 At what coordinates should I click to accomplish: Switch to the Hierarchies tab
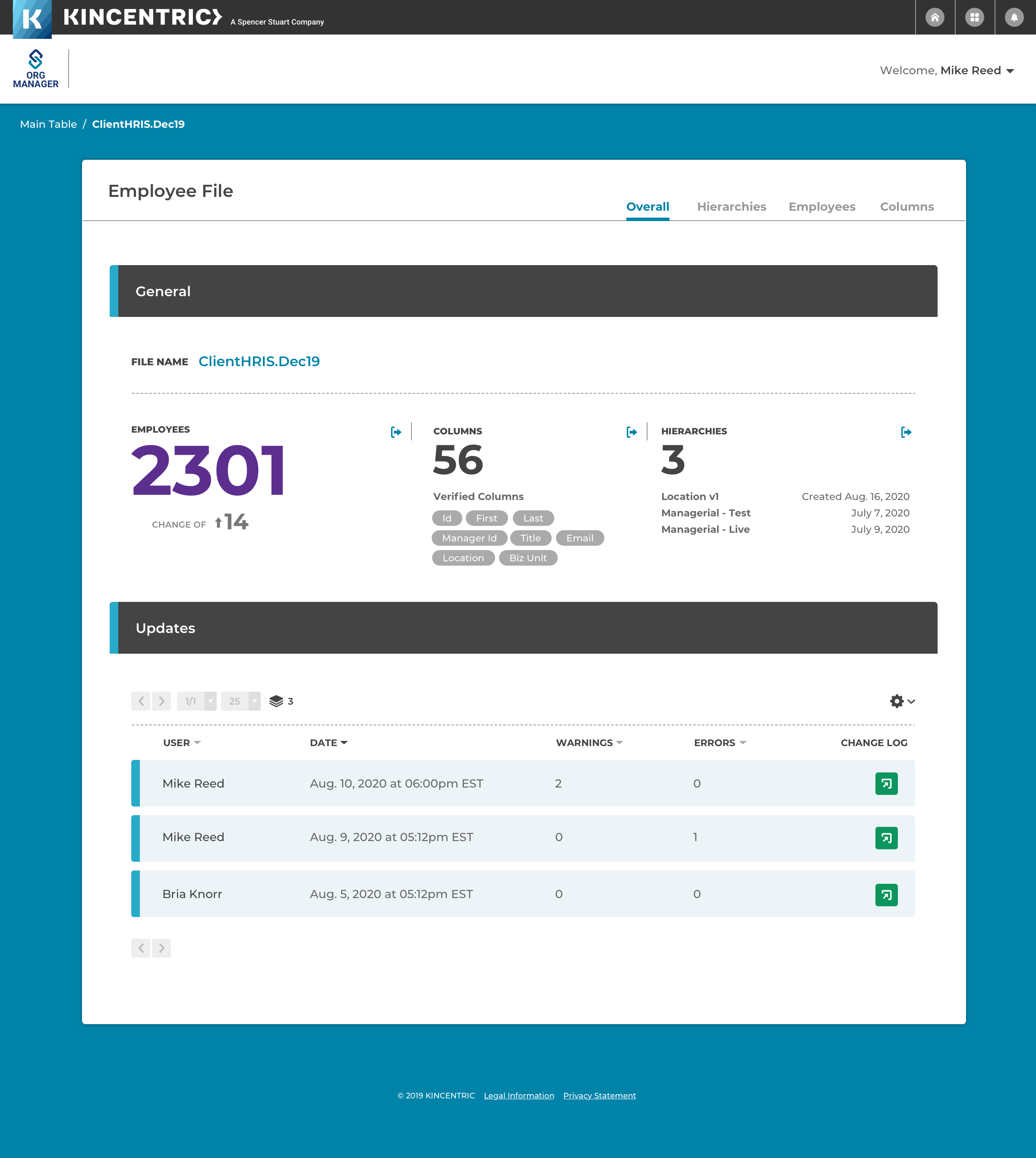(732, 207)
